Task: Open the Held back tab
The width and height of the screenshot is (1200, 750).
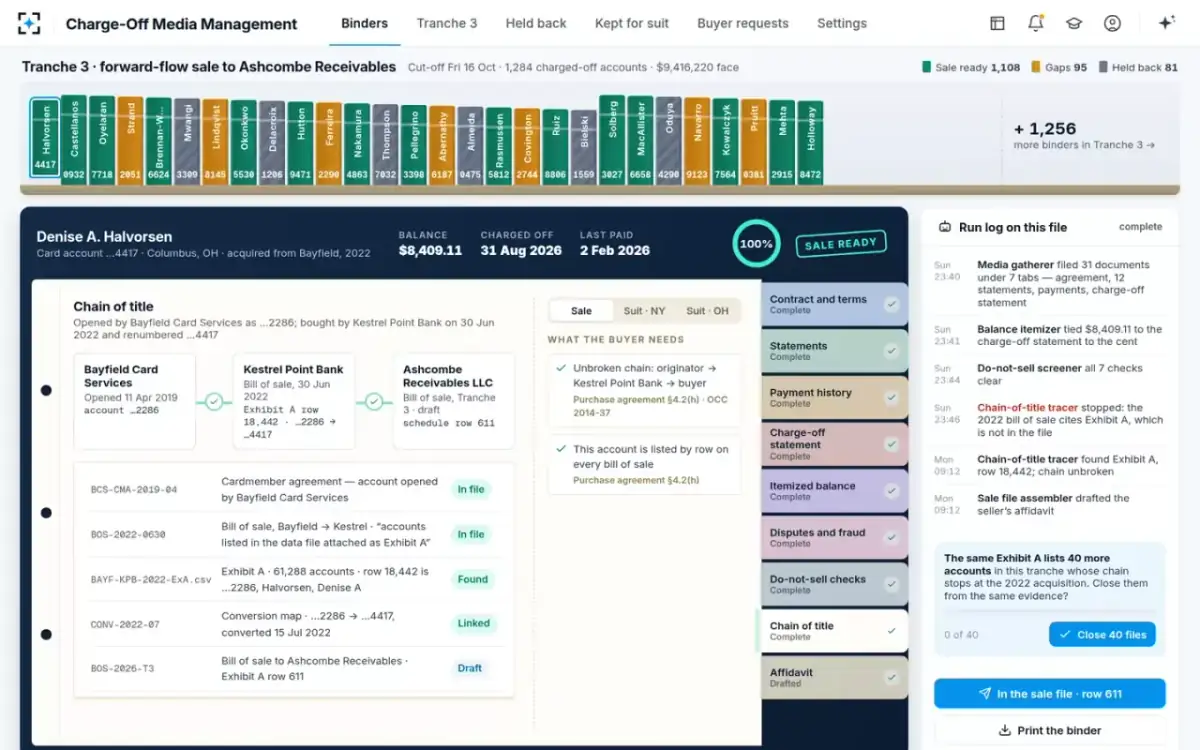Action: pyautogui.click(x=536, y=23)
